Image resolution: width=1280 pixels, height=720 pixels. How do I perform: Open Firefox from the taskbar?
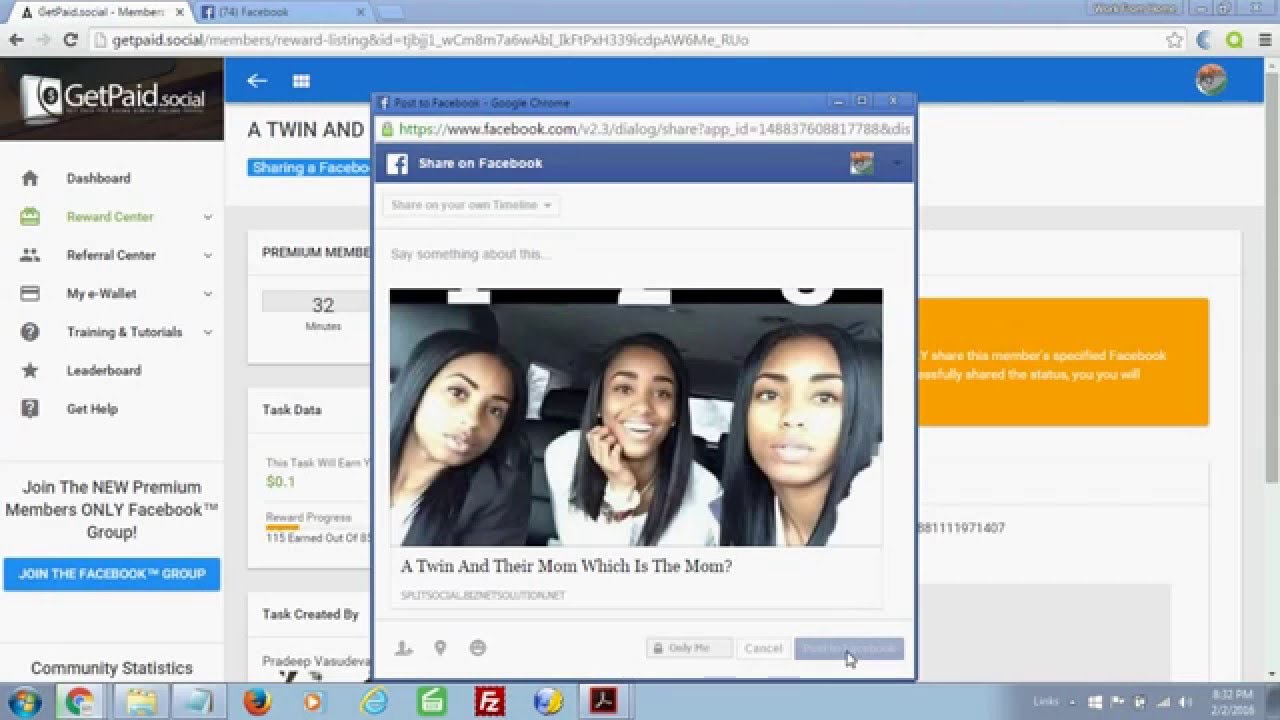tap(257, 701)
